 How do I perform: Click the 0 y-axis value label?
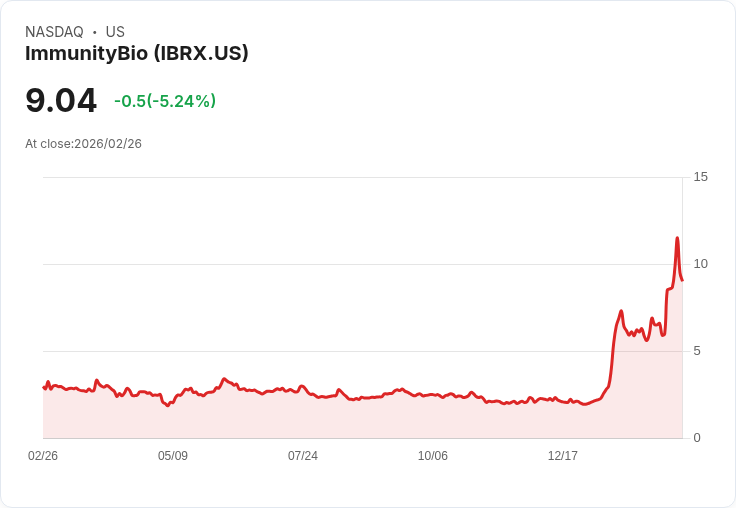tap(697, 438)
